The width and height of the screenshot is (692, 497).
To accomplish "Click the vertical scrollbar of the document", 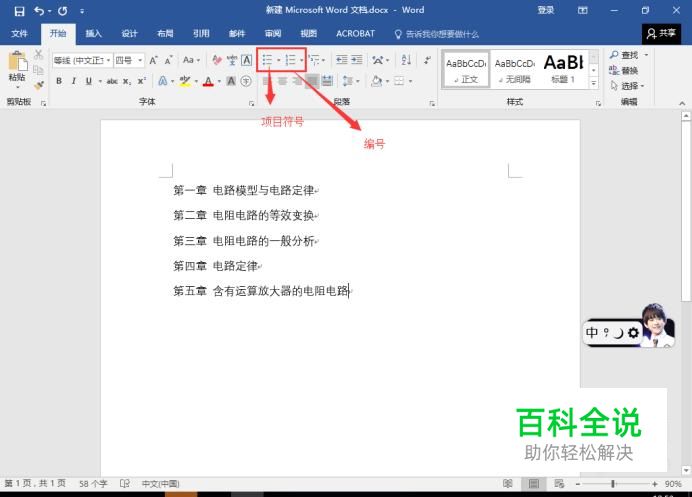I will (685, 294).
